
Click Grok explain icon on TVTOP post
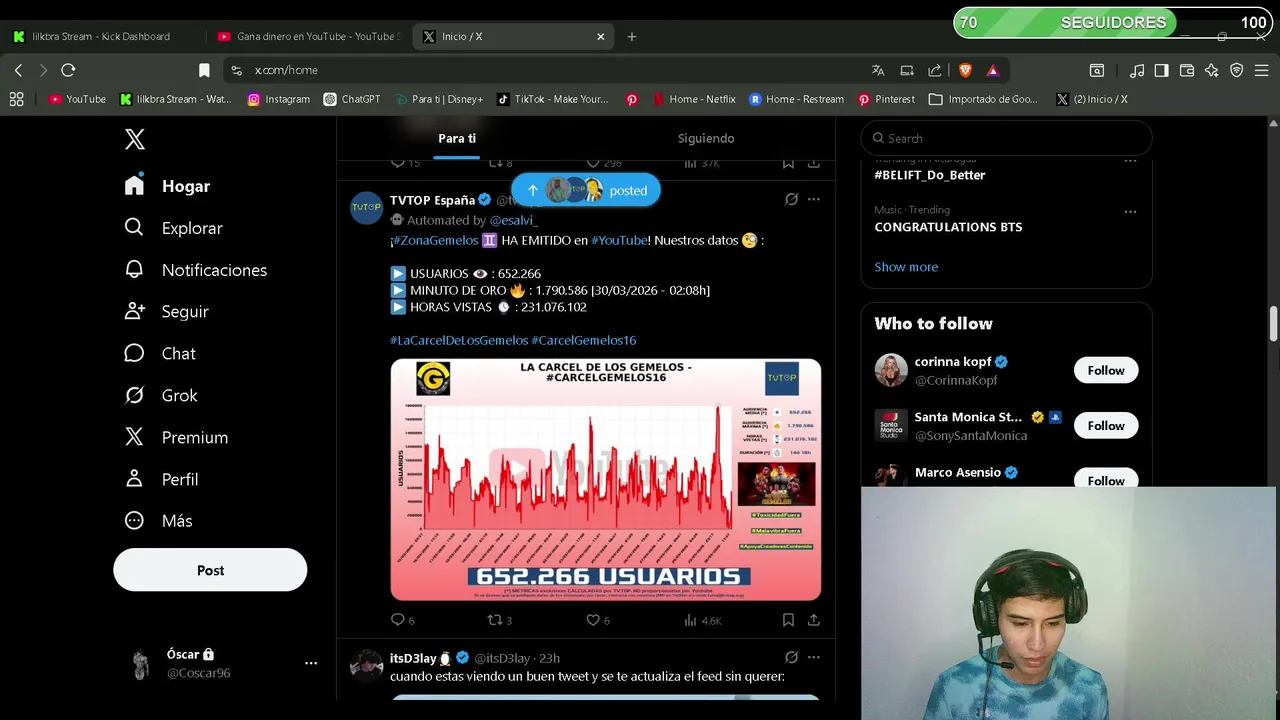pyautogui.click(x=791, y=200)
